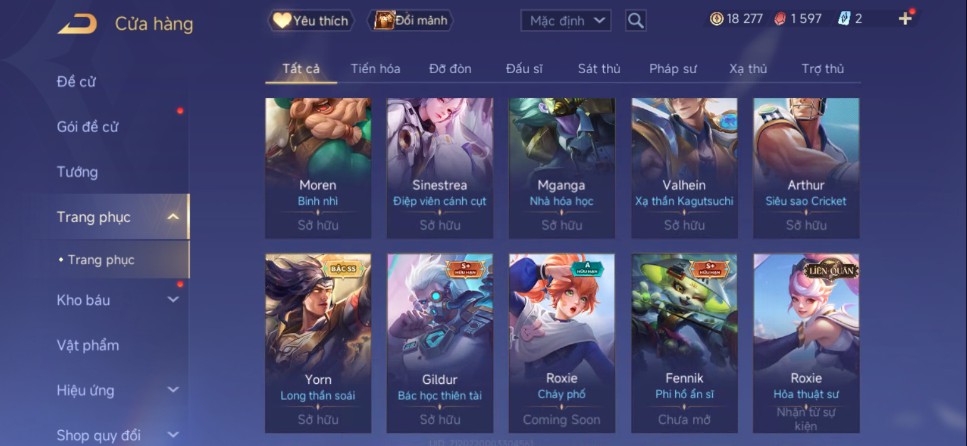Select the Tiến hóa category tab
The width and height of the screenshot is (967, 446).
376,68
